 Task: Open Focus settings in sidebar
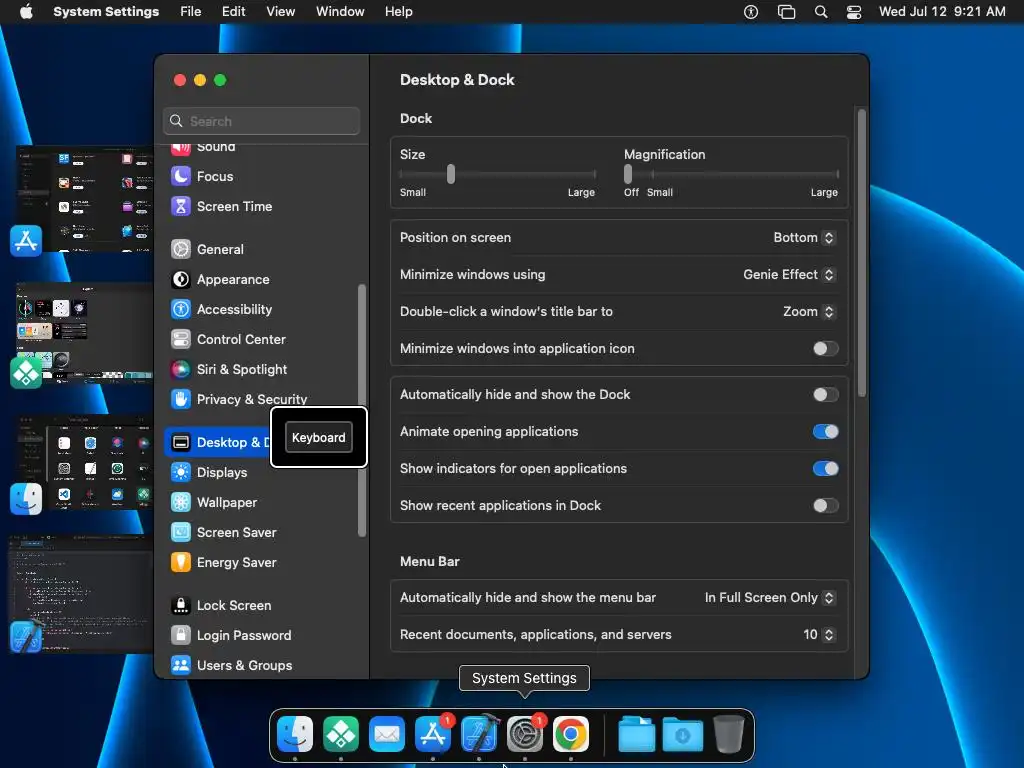coord(215,176)
